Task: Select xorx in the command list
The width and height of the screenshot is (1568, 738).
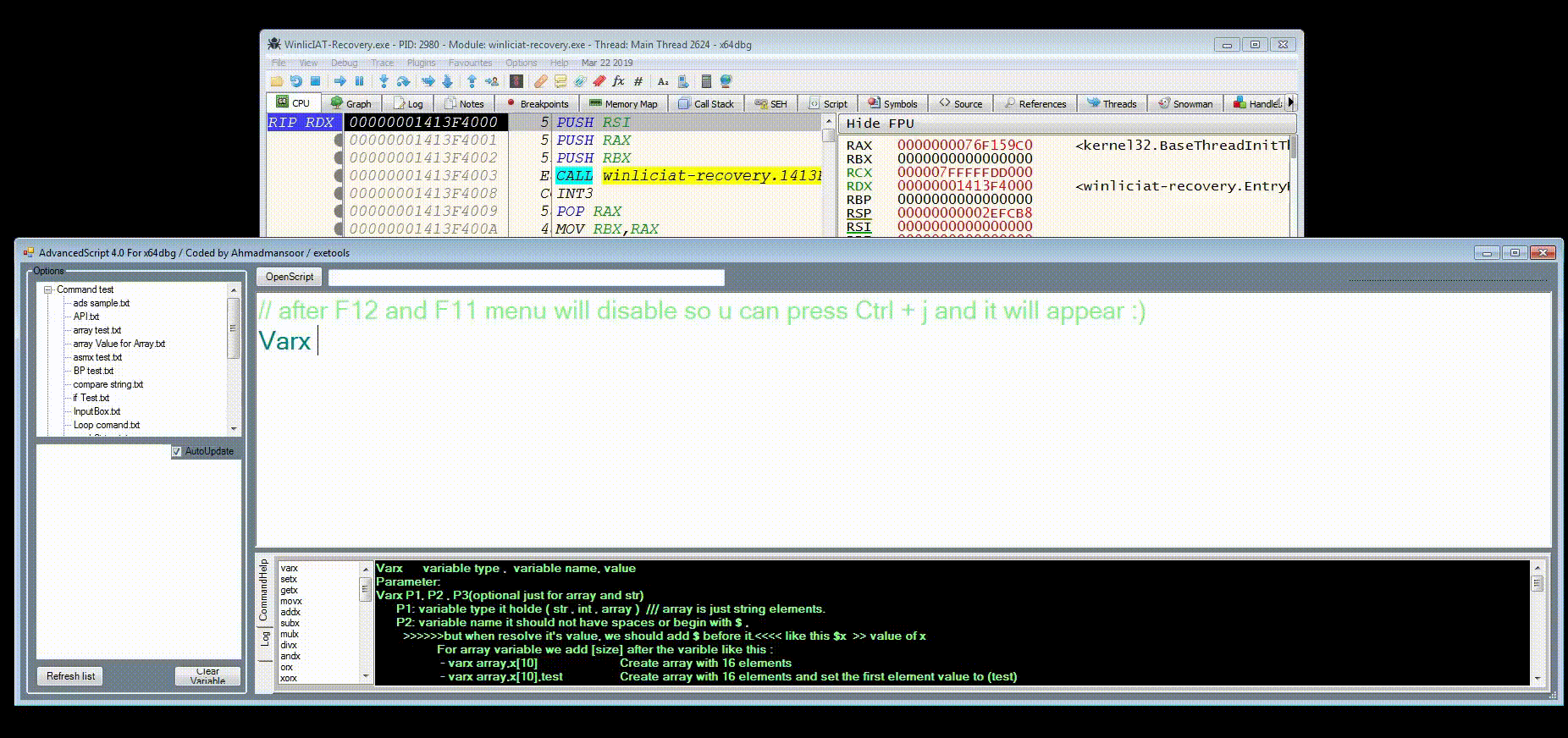Action: (x=289, y=678)
